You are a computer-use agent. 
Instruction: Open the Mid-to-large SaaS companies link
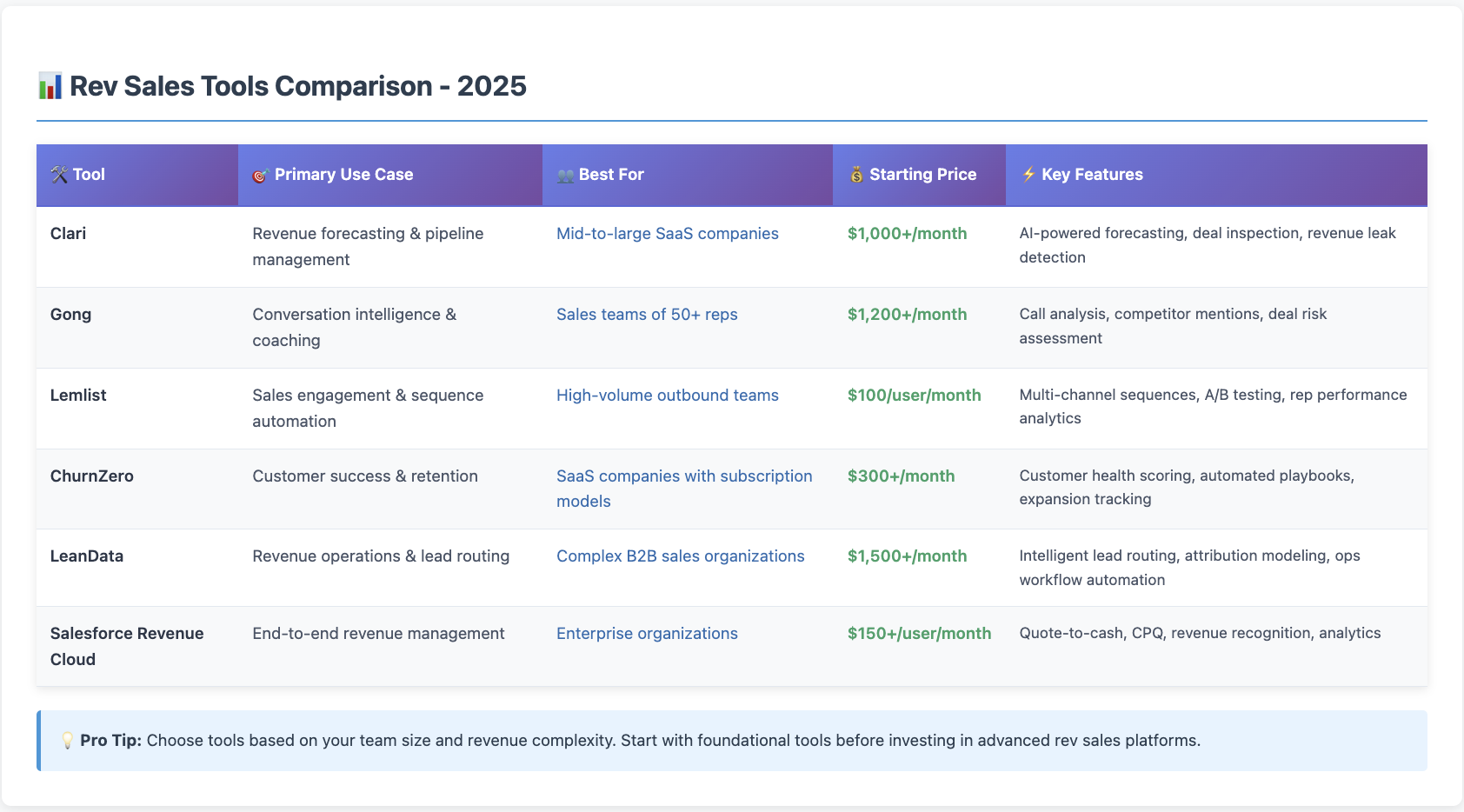point(668,234)
